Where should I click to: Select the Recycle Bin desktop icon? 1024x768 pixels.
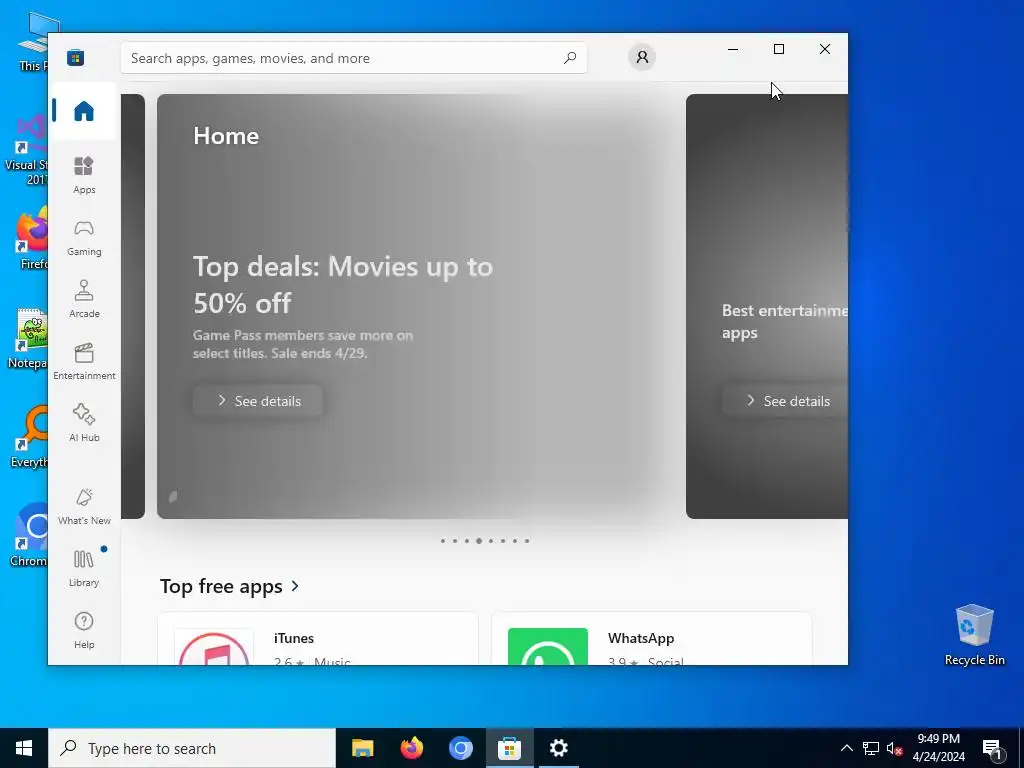[974, 634]
